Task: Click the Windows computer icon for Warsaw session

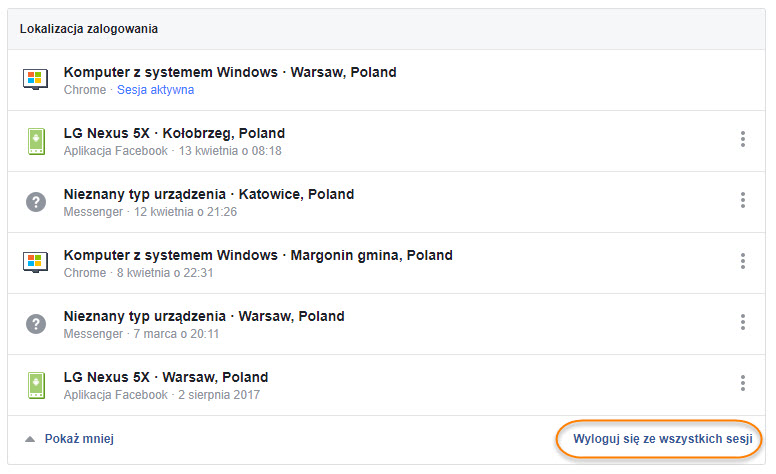Action: (x=36, y=80)
